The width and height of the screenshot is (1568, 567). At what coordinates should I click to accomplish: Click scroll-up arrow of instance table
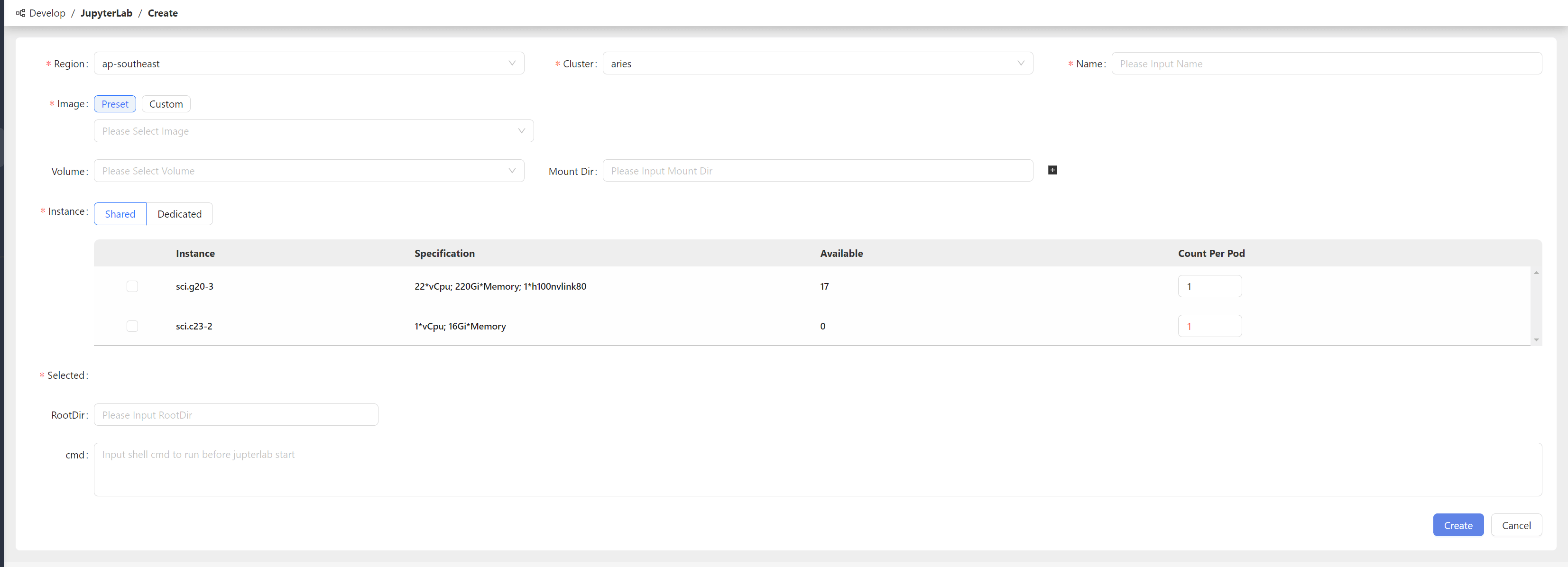[x=1536, y=273]
